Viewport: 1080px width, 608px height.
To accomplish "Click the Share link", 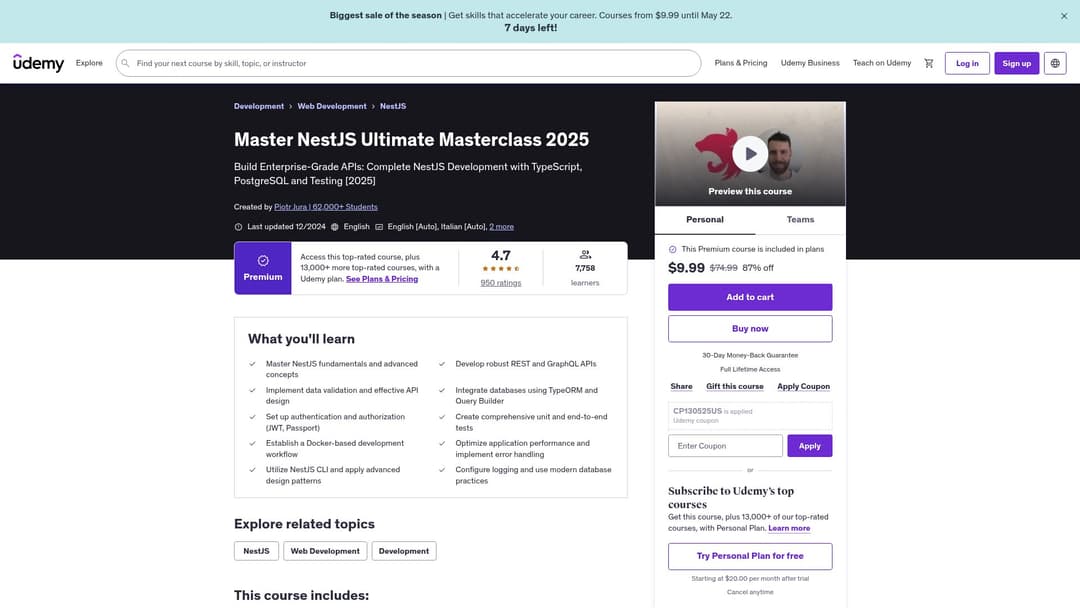I will (x=681, y=387).
